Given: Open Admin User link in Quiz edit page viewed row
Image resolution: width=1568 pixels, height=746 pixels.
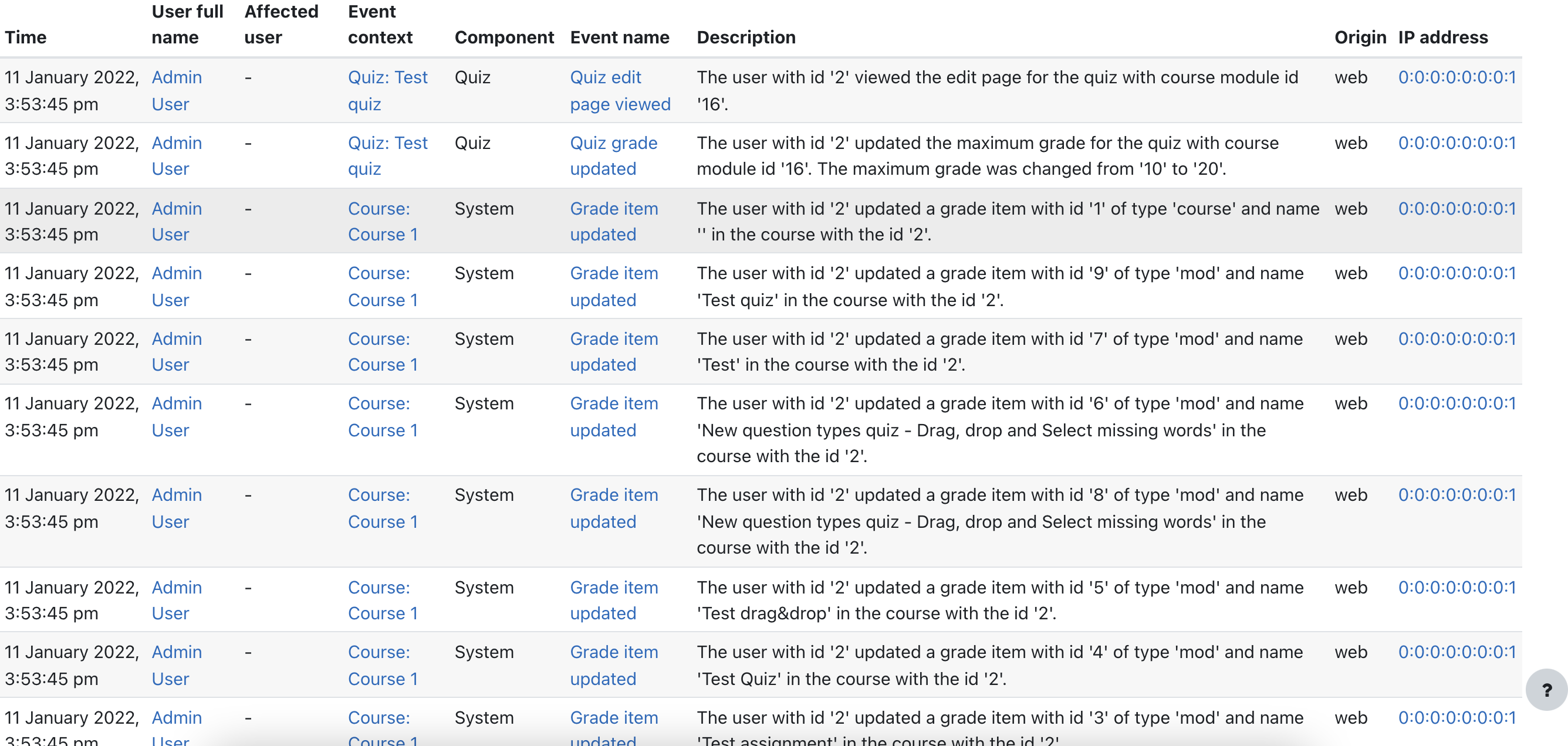Looking at the screenshot, I should coord(177,91).
